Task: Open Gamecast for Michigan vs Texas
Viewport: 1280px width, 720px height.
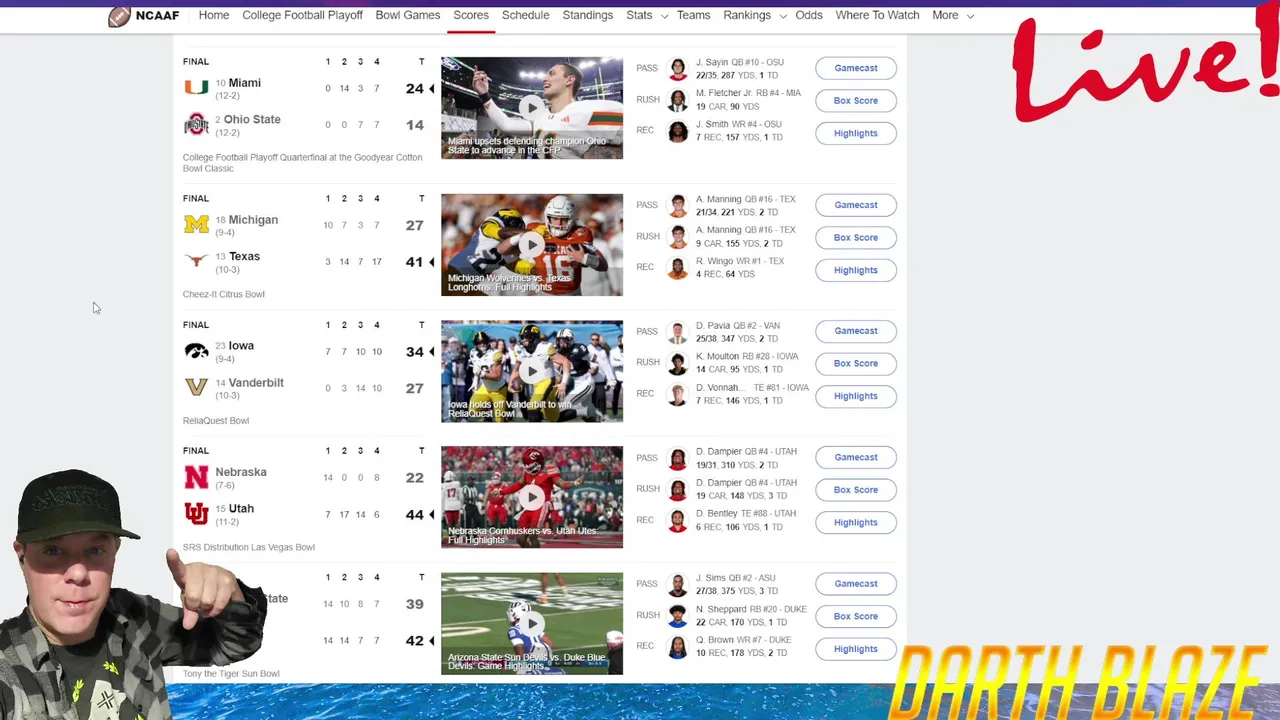Action: pos(856,205)
